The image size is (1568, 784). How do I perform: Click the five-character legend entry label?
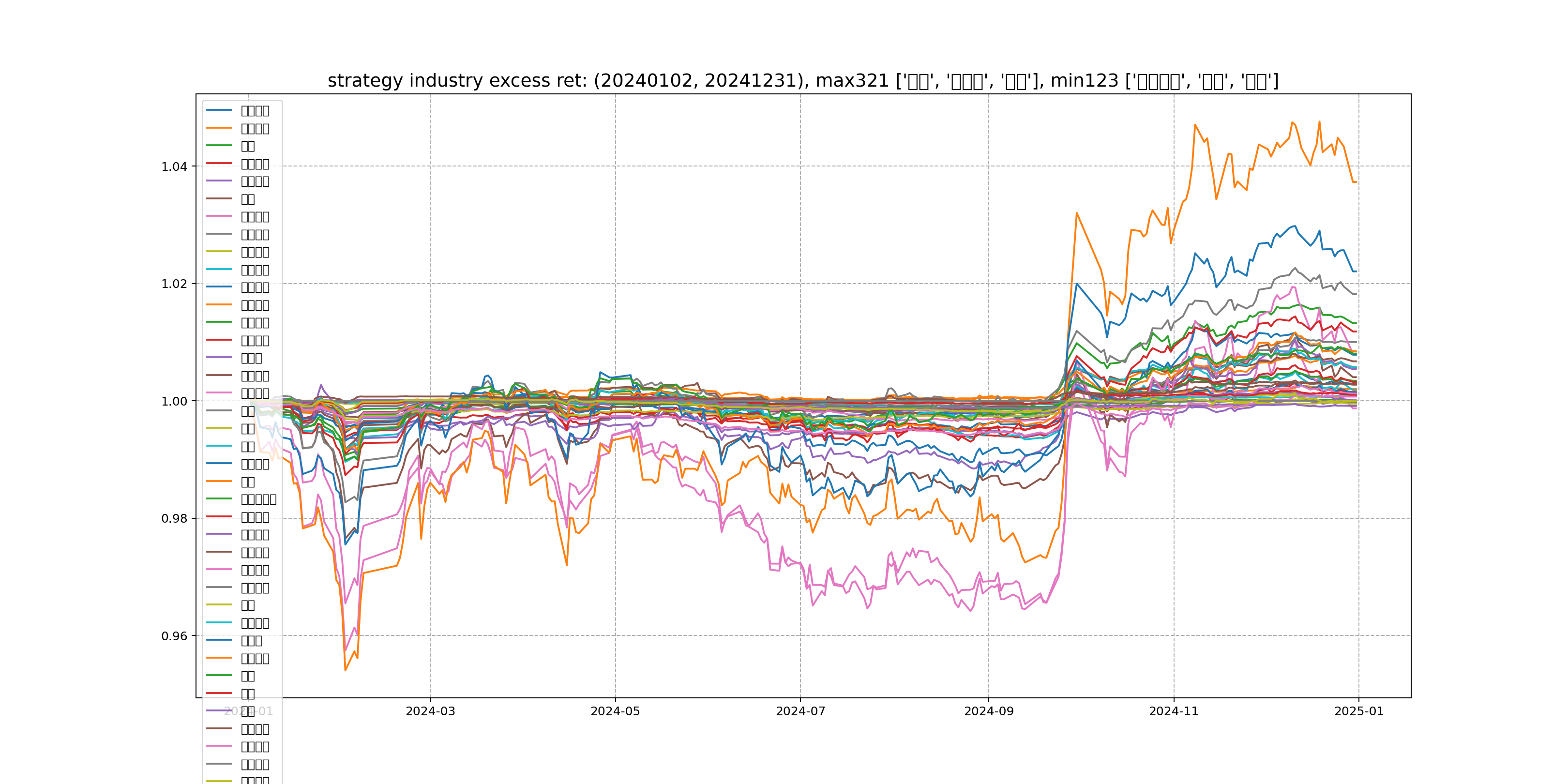pos(259,500)
